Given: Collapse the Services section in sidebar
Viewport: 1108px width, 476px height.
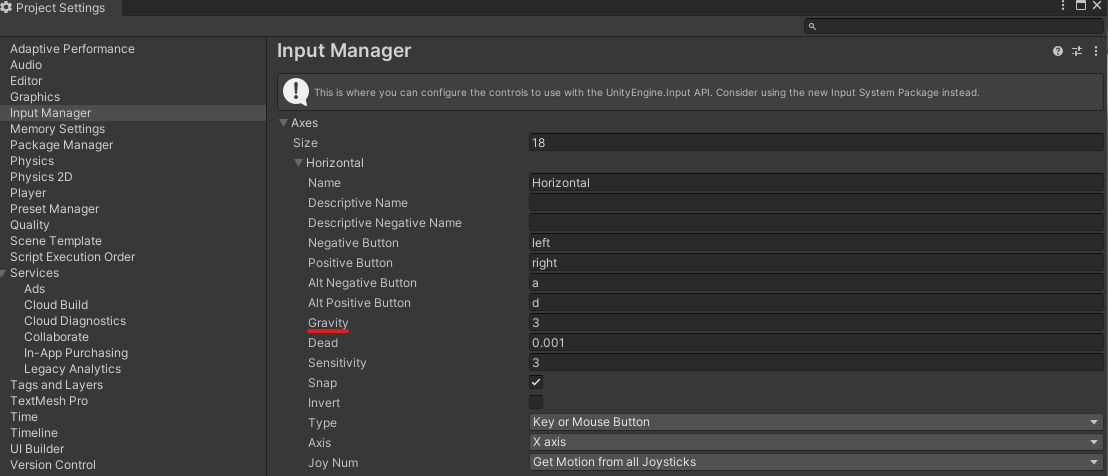Looking at the screenshot, I should [x=4, y=273].
